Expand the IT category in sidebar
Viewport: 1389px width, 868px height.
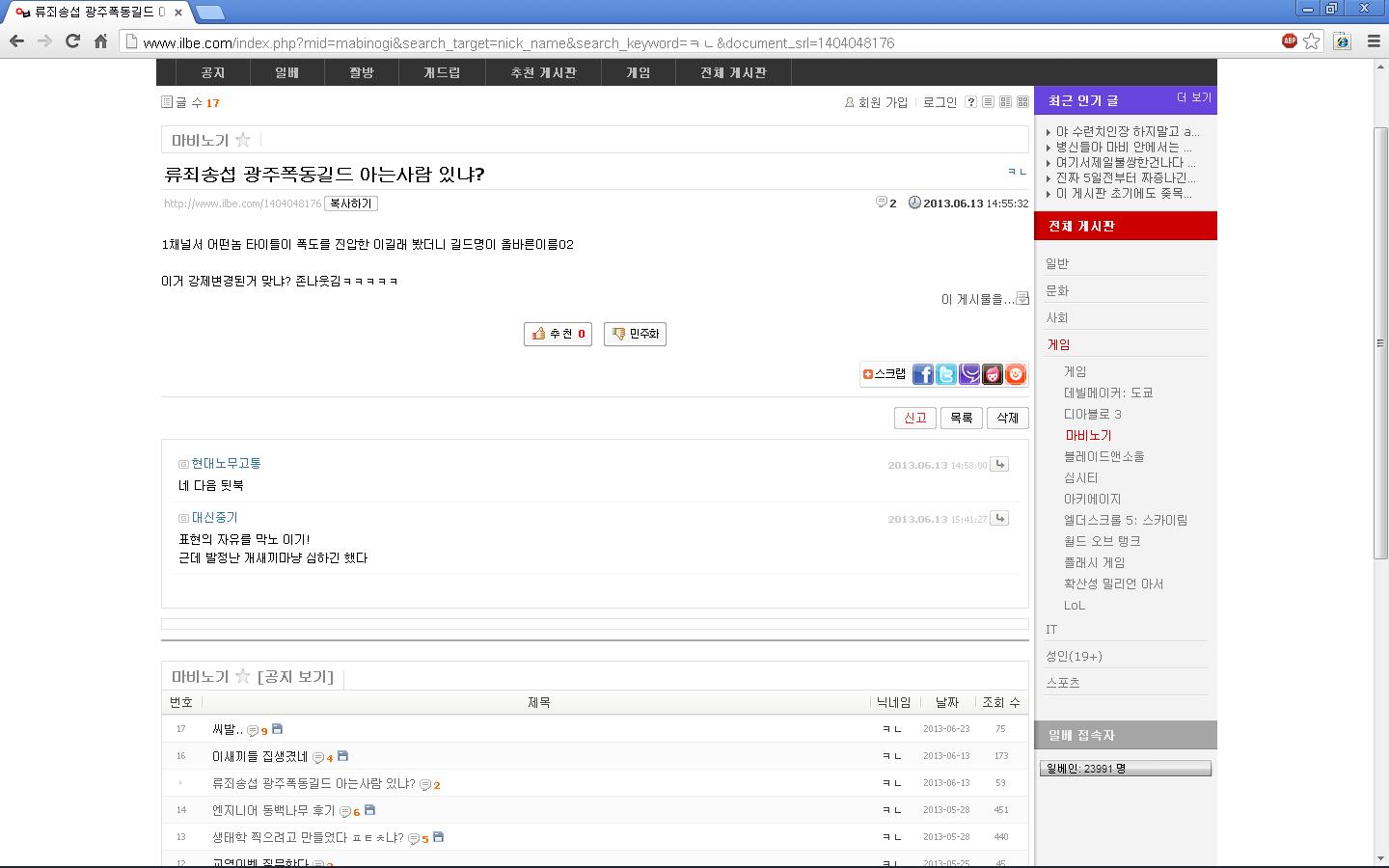(1051, 629)
